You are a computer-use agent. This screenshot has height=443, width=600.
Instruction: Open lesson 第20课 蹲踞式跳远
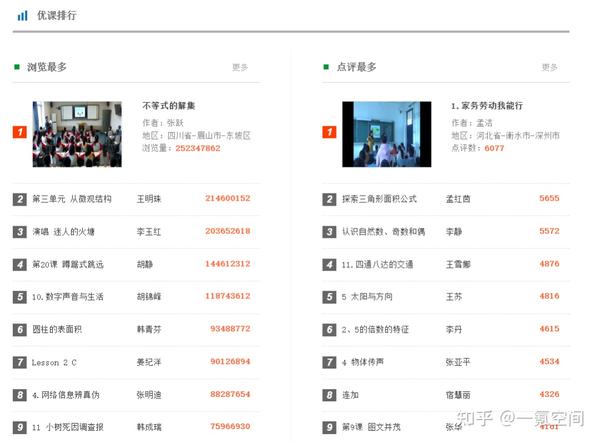click(x=68, y=264)
